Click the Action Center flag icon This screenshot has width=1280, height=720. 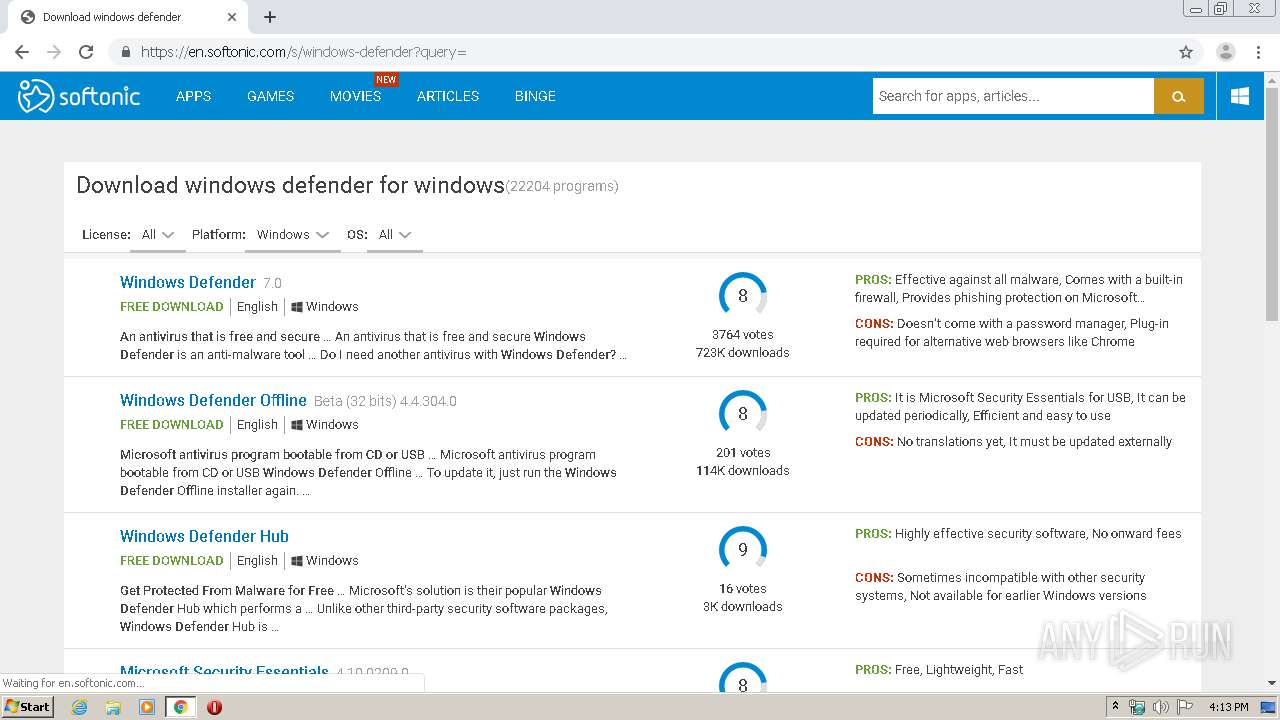tap(1185, 707)
